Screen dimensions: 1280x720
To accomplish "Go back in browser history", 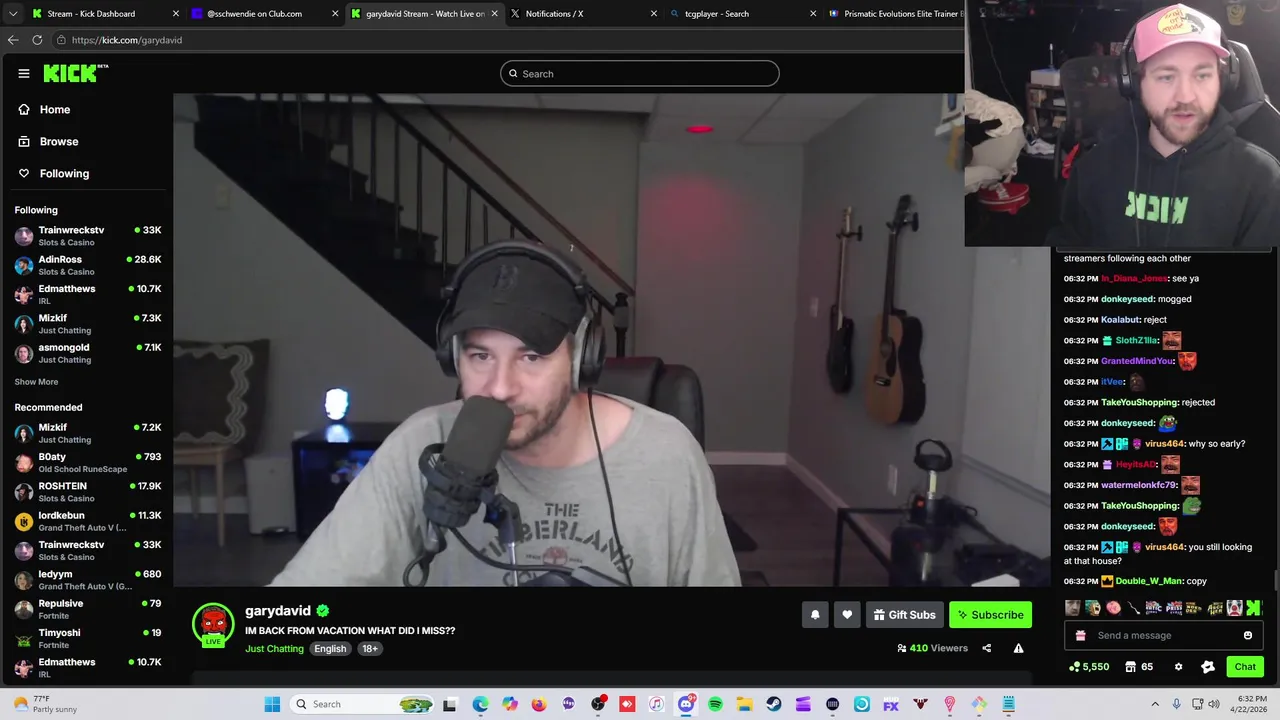I will pos(13,40).
